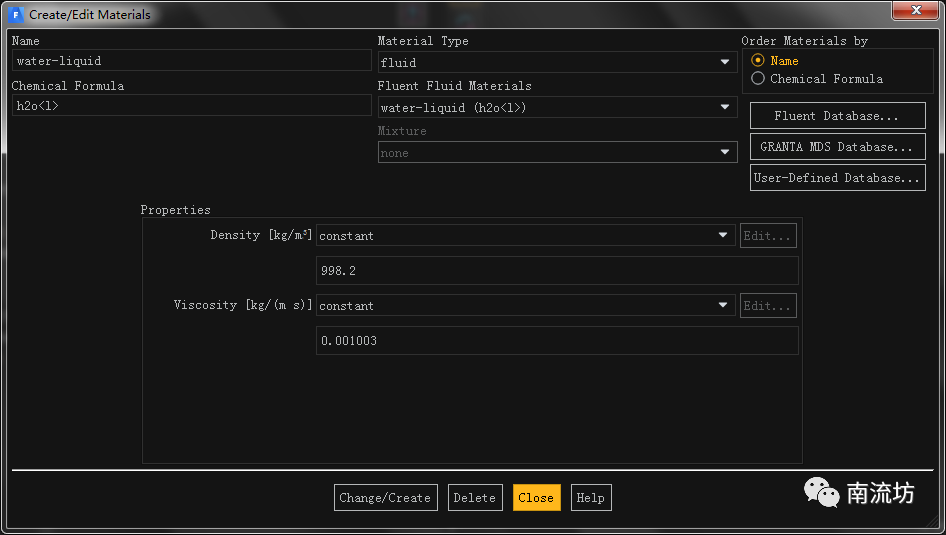
Task: Click the Name field containing water-liquid
Action: (x=191, y=60)
